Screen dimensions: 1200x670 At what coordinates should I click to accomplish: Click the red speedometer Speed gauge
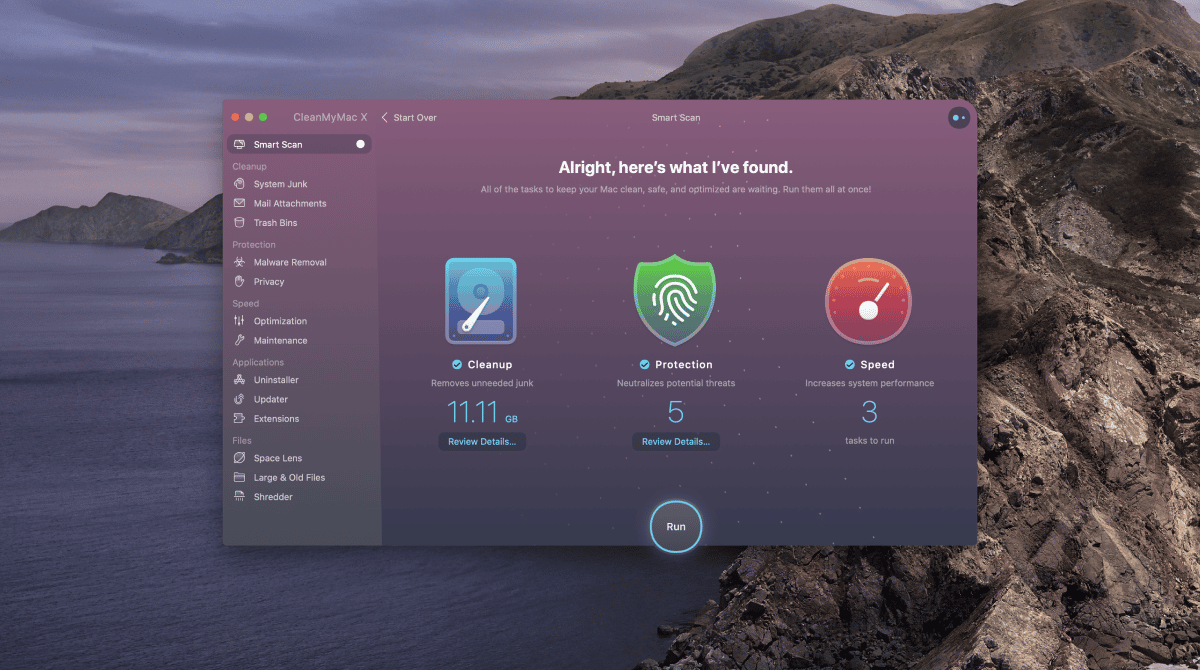(868, 301)
